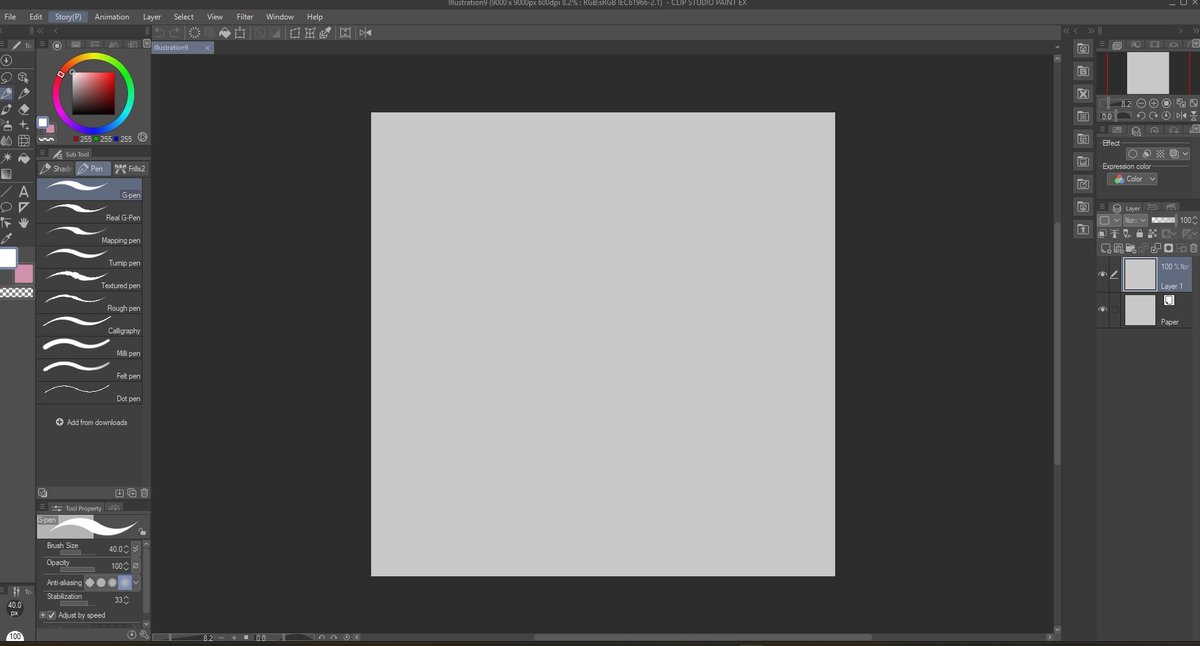Hide the Paper layer eye icon
This screenshot has width=1200, height=646.
(x=1103, y=310)
